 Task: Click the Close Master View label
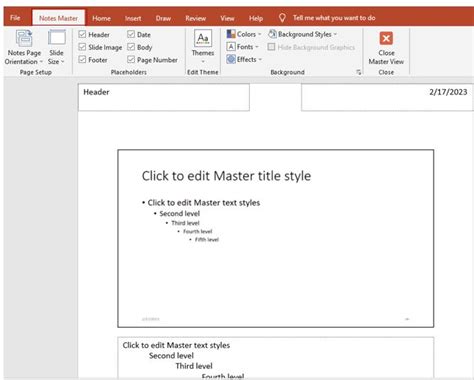coord(386,57)
